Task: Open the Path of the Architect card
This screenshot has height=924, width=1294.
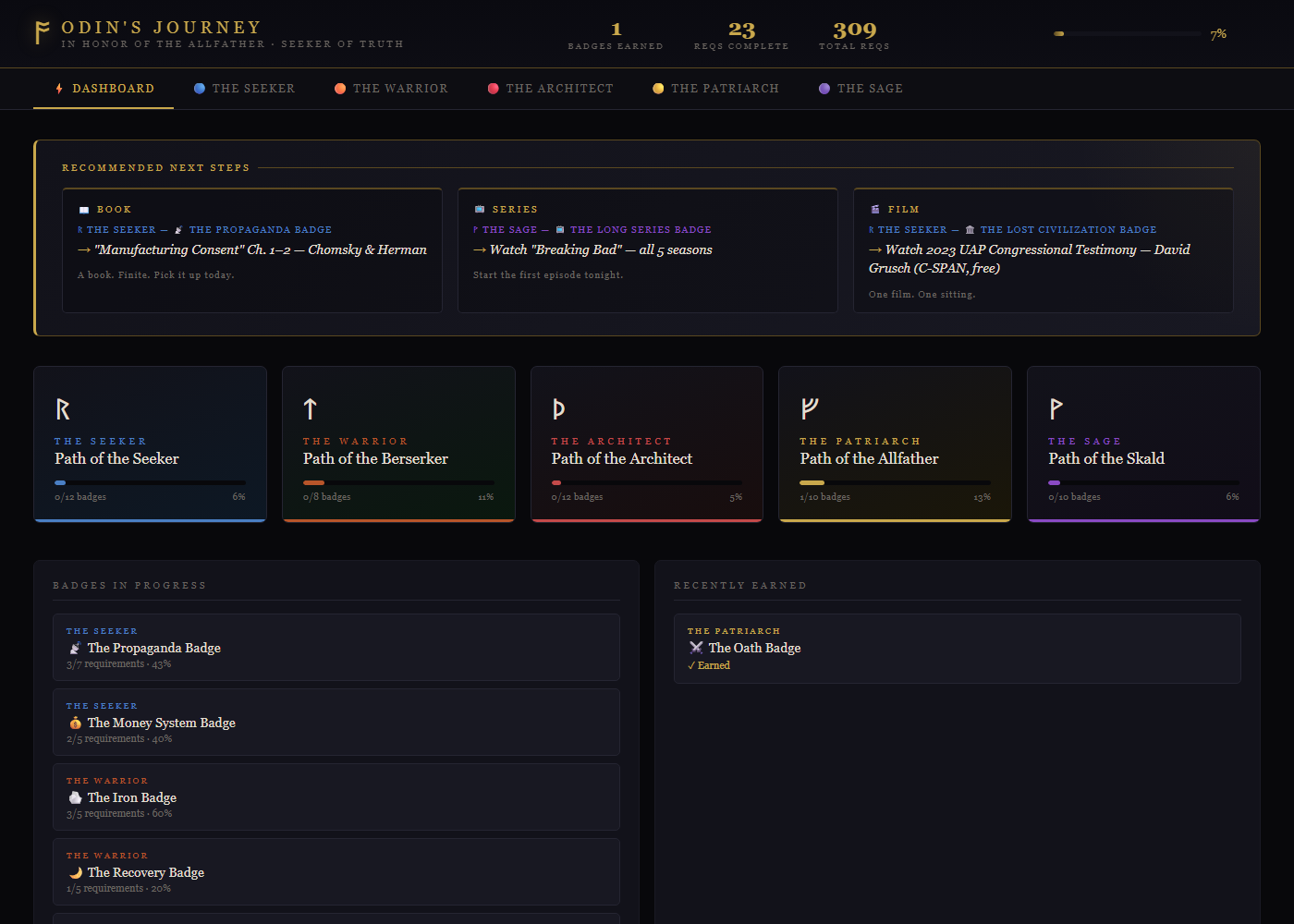Action: (647, 444)
